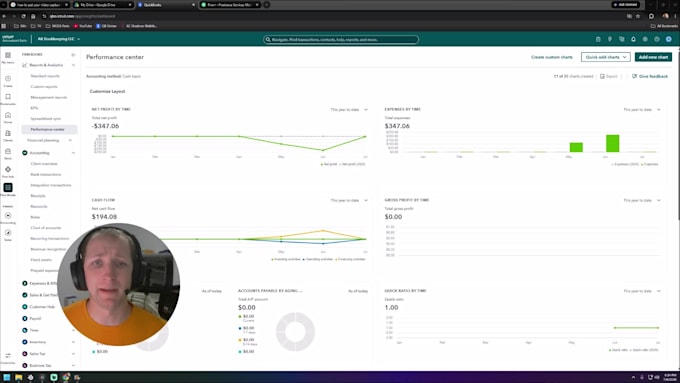Click the Add new chart button
Viewport: 680px width, 383px height.
[x=653, y=57]
